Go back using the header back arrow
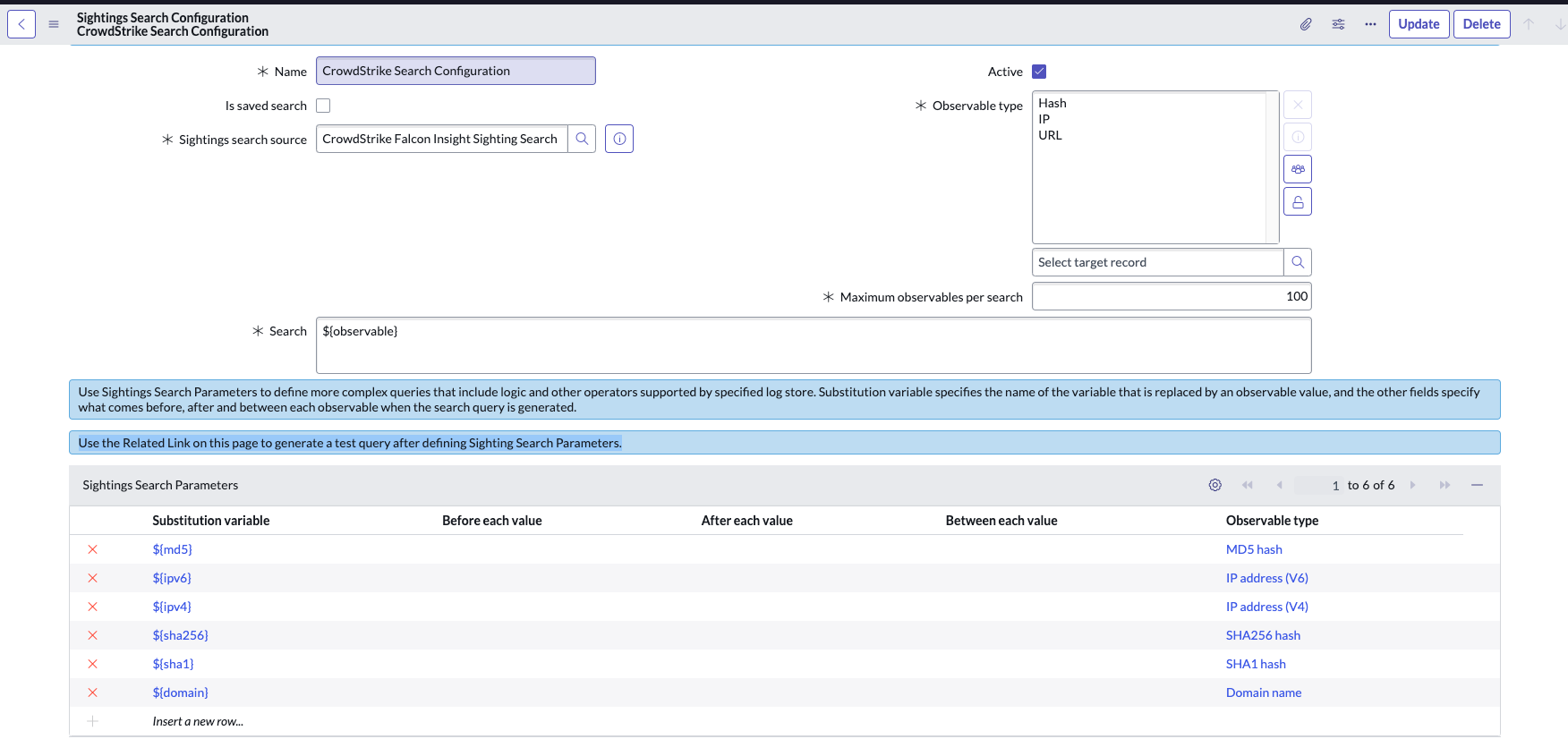 [21, 24]
